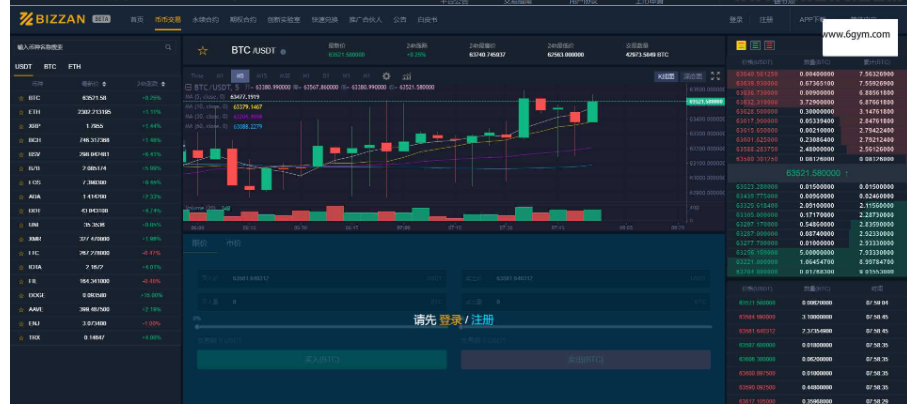Switch to the 市价 market order tab

tap(234, 244)
